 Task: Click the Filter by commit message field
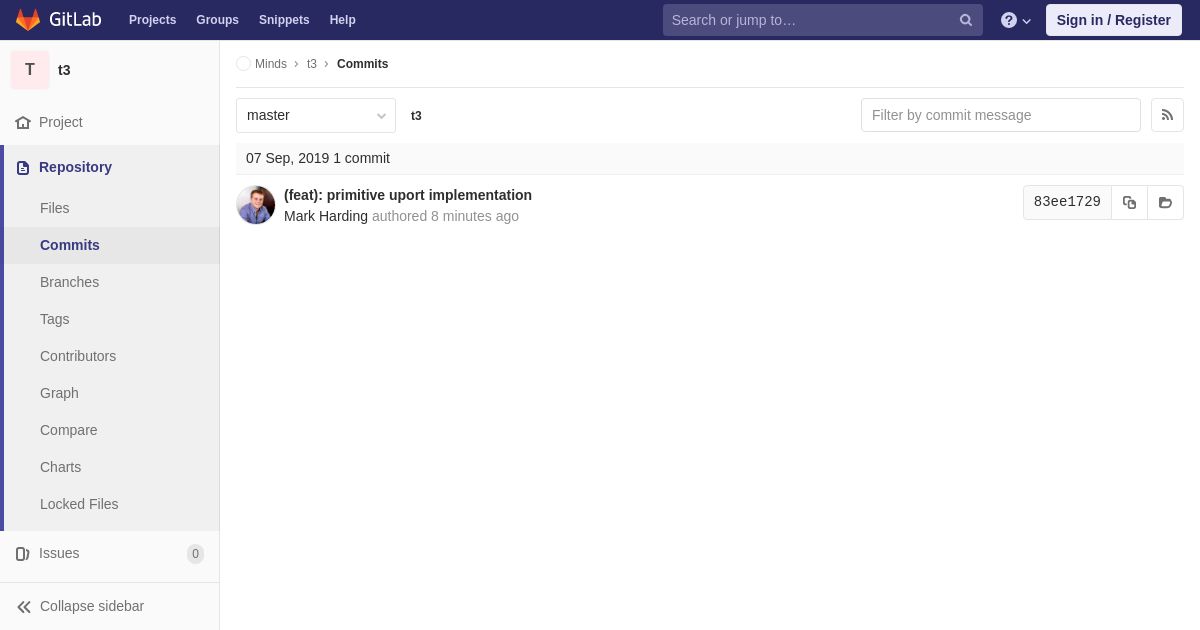point(1001,115)
